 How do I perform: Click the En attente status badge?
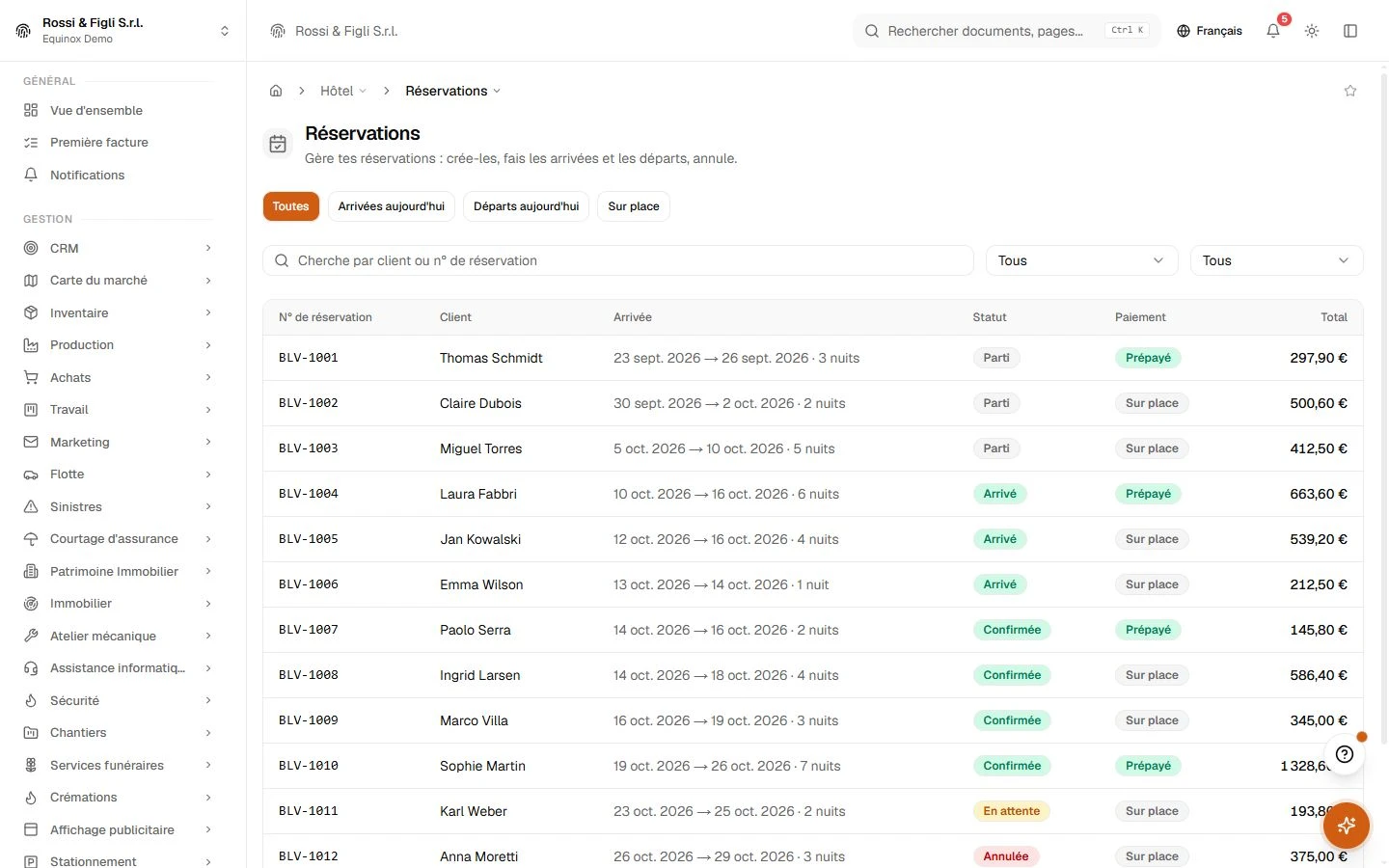1011,811
